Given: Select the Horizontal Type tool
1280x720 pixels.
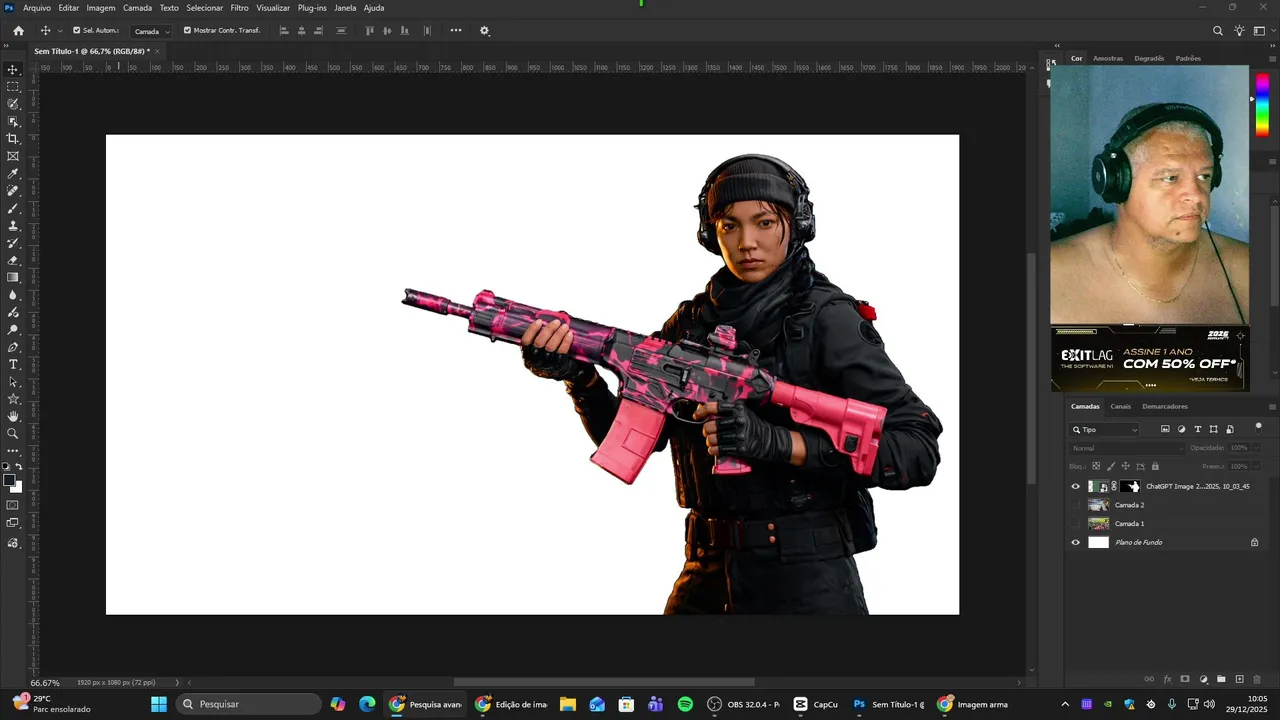Looking at the screenshot, I should click(x=13, y=364).
